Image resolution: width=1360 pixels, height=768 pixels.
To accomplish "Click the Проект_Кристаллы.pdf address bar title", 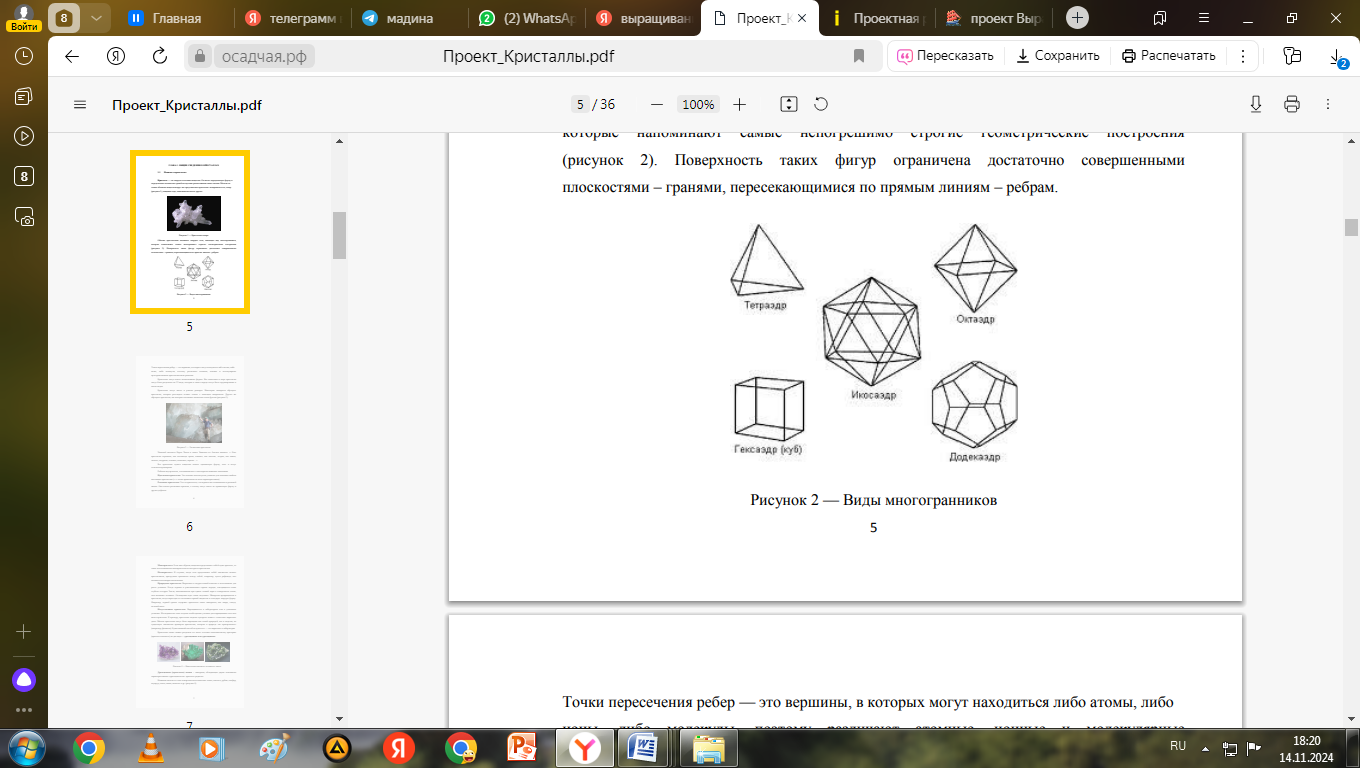I will point(528,56).
